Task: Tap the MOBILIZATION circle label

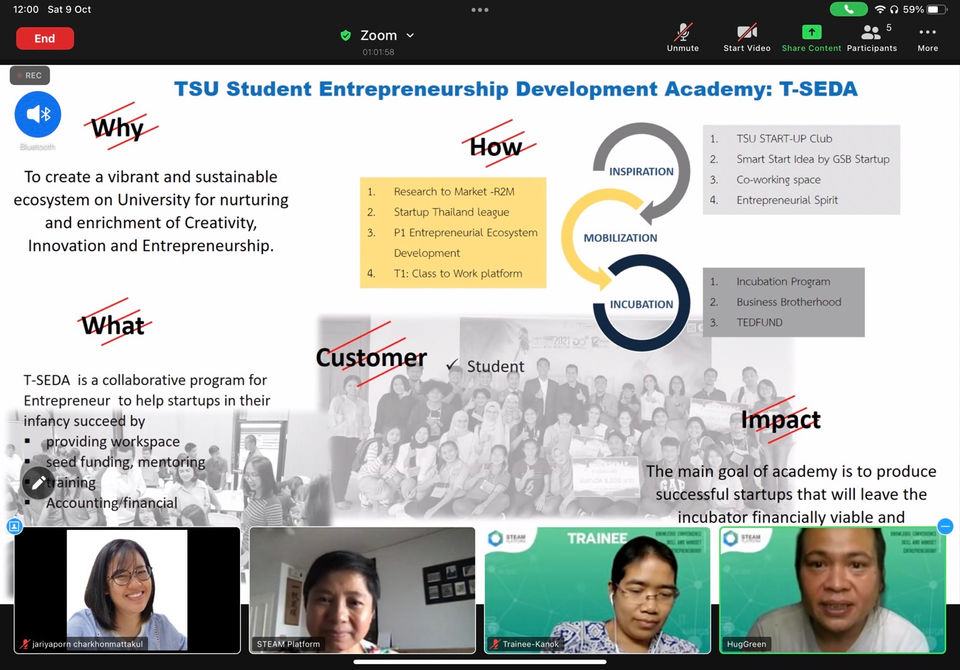Action: (x=620, y=238)
